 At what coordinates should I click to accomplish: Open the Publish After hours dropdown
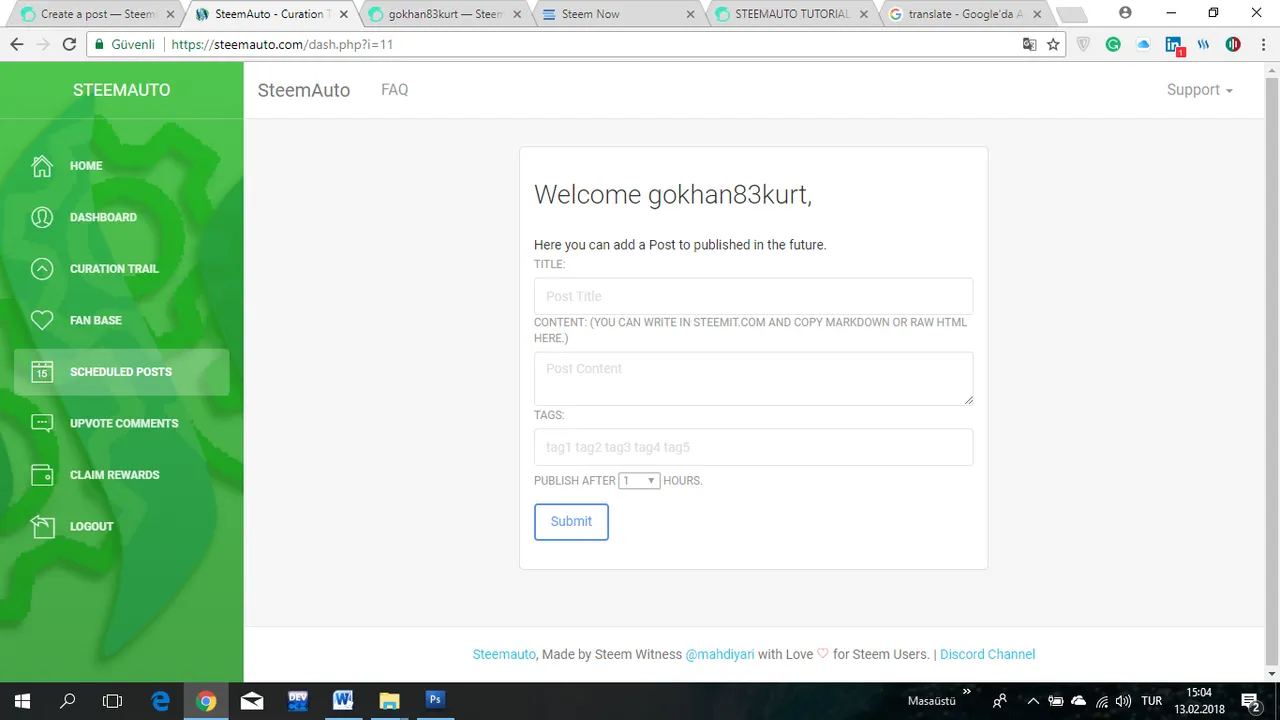639,481
